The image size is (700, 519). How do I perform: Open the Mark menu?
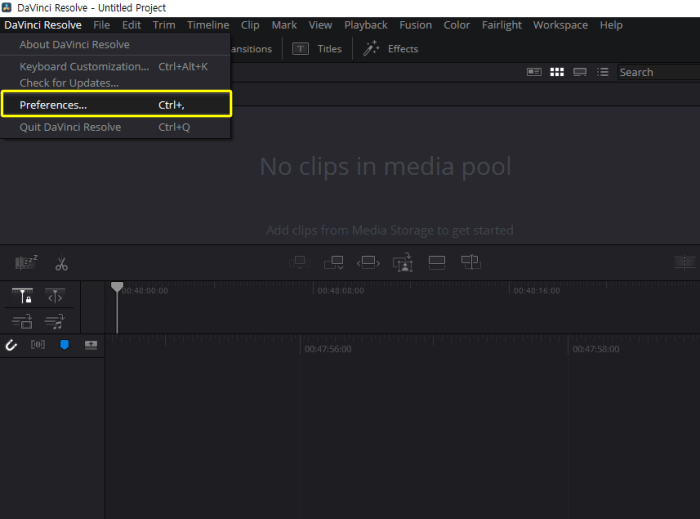[284, 25]
